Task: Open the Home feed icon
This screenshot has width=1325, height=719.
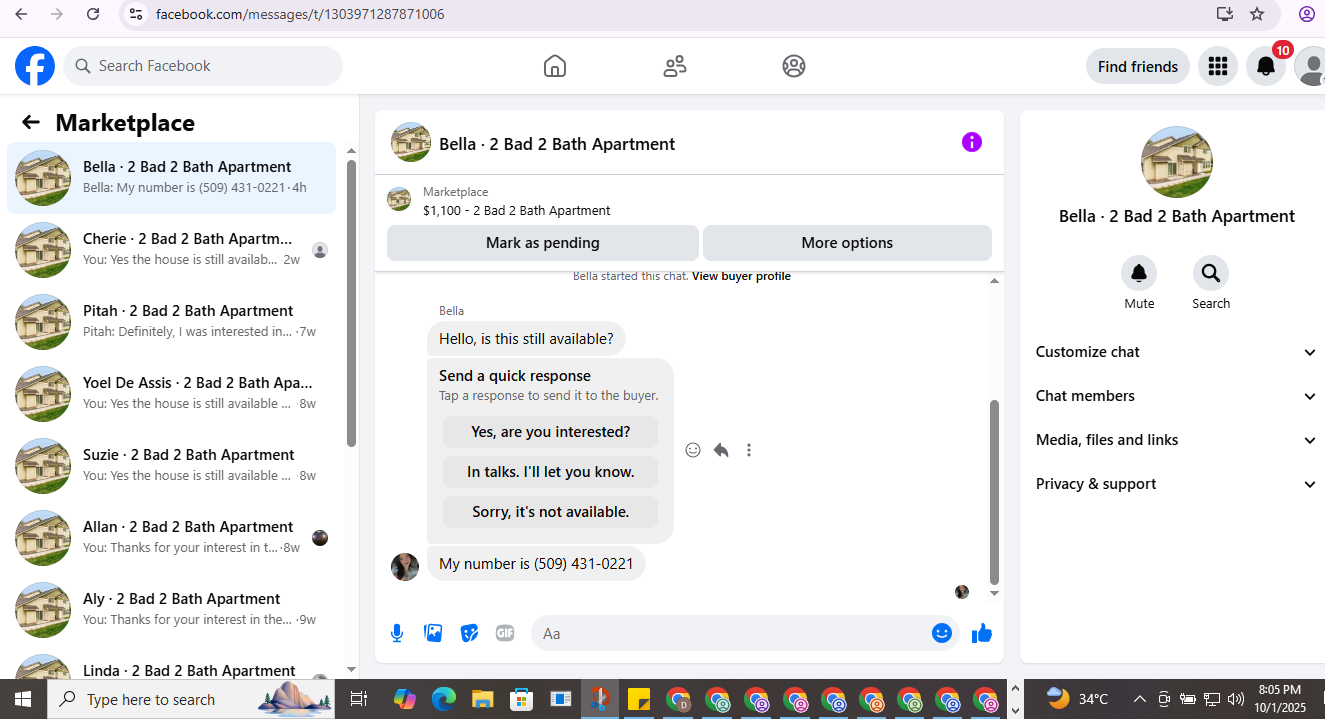Action: [x=555, y=66]
